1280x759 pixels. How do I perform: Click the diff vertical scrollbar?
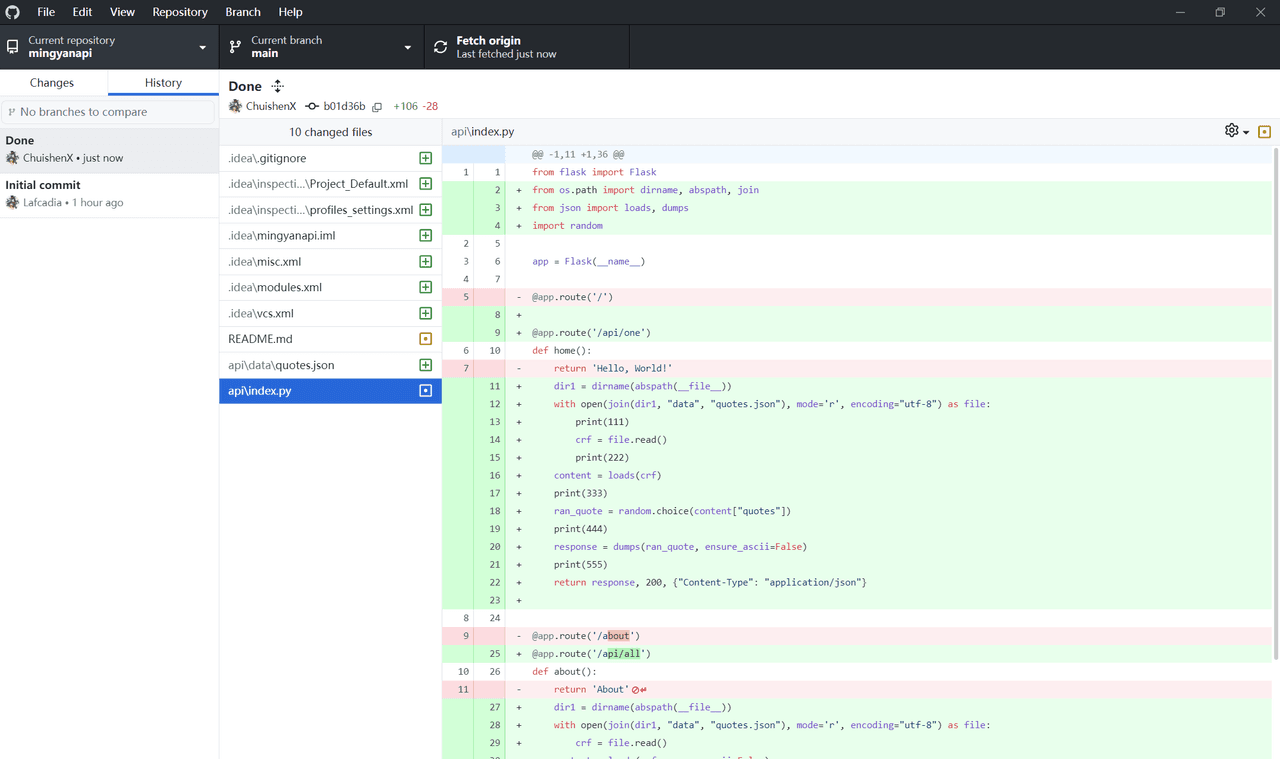click(1275, 400)
